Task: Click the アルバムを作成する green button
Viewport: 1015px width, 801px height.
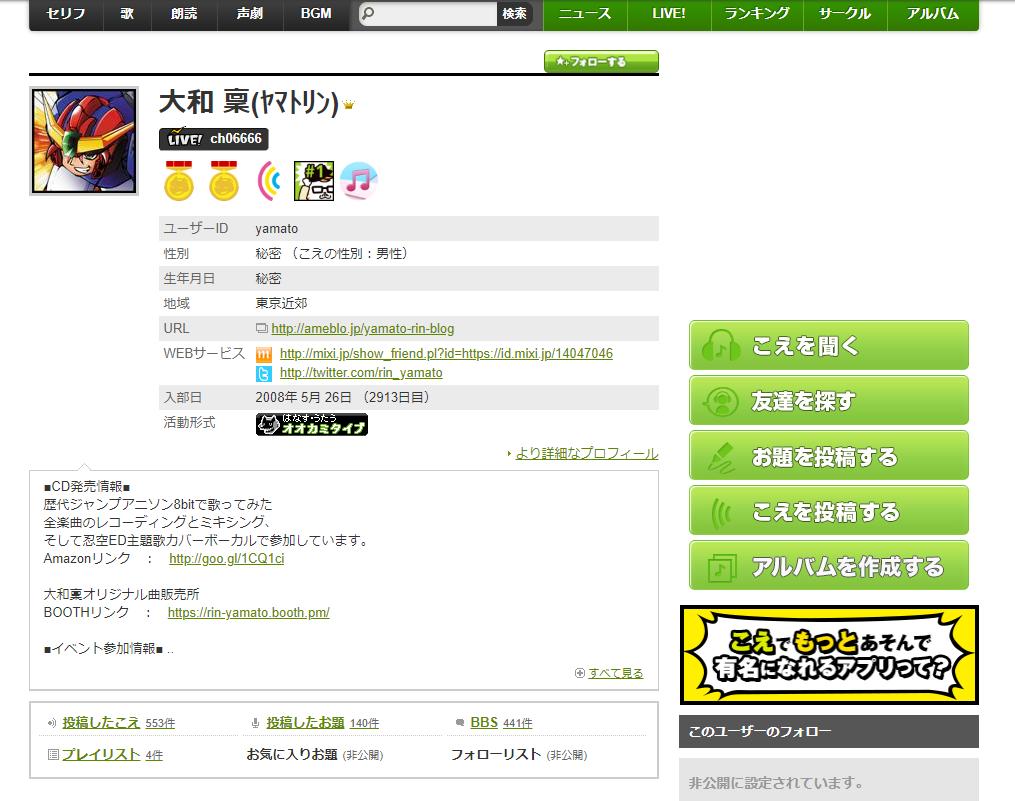Action: 829,565
